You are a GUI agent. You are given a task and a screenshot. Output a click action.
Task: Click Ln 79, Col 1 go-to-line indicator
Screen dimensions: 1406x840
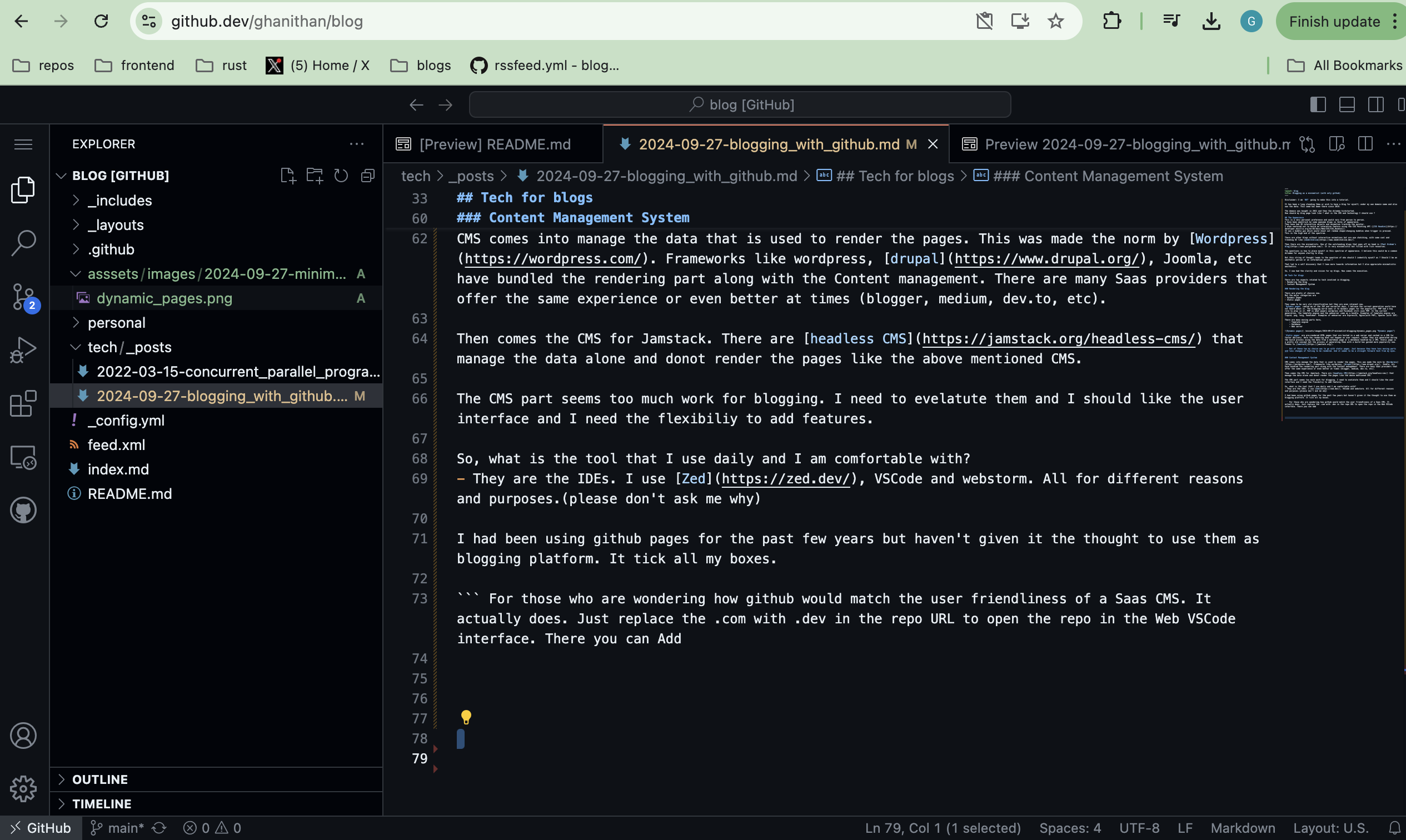(943, 828)
